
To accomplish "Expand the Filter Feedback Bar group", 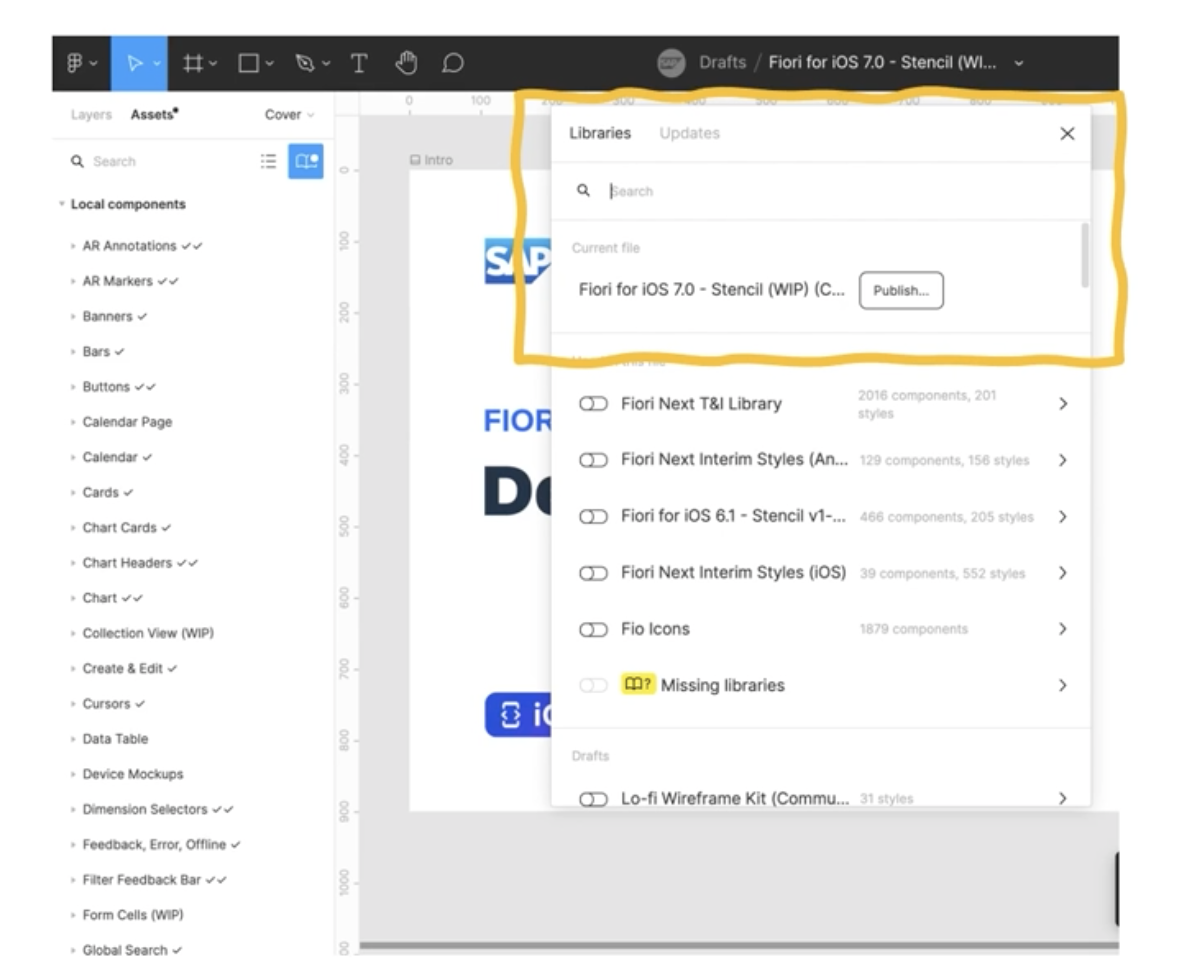I will pyautogui.click(x=74, y=880).
